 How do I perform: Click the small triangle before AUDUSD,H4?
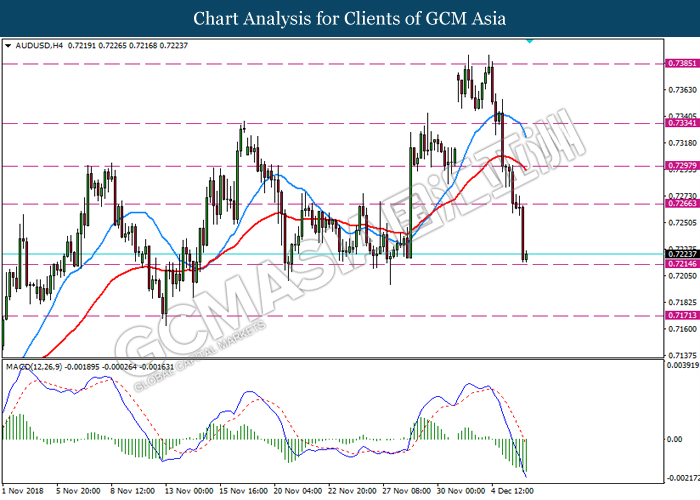point(8,46)
